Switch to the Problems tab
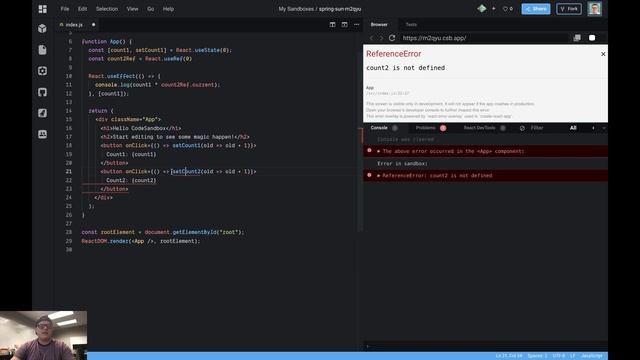The height and width of the screenshot is (360, 640). 426,128
